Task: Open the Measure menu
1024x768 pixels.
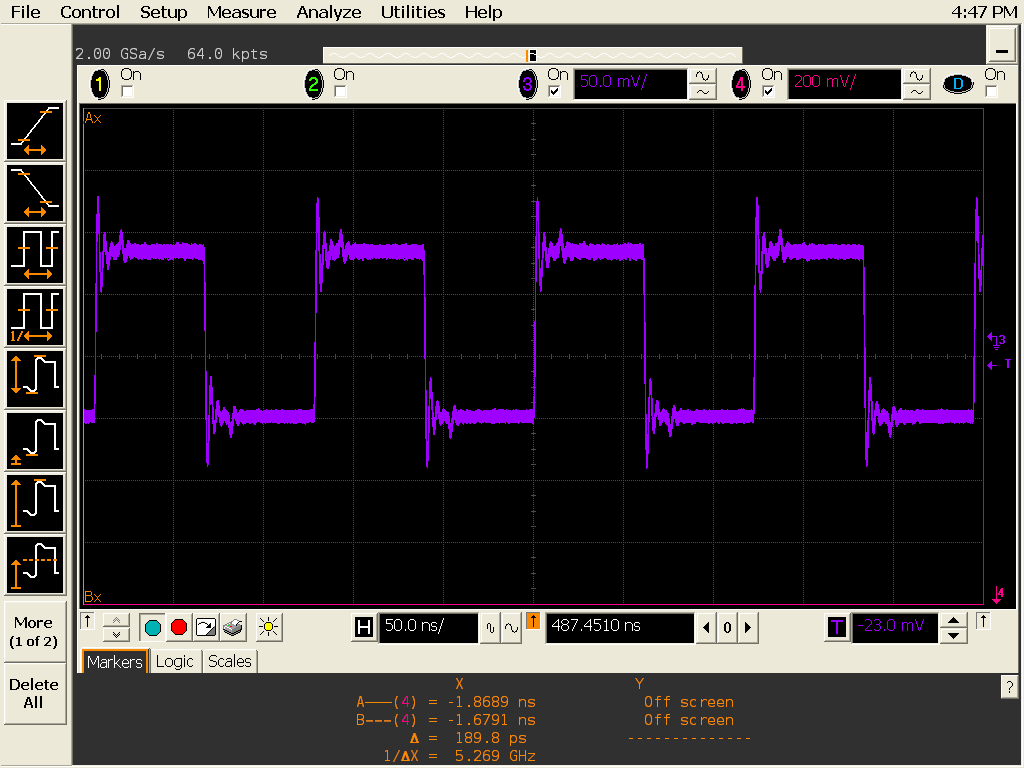Action: pyautogui.click(x=241, y=12)
